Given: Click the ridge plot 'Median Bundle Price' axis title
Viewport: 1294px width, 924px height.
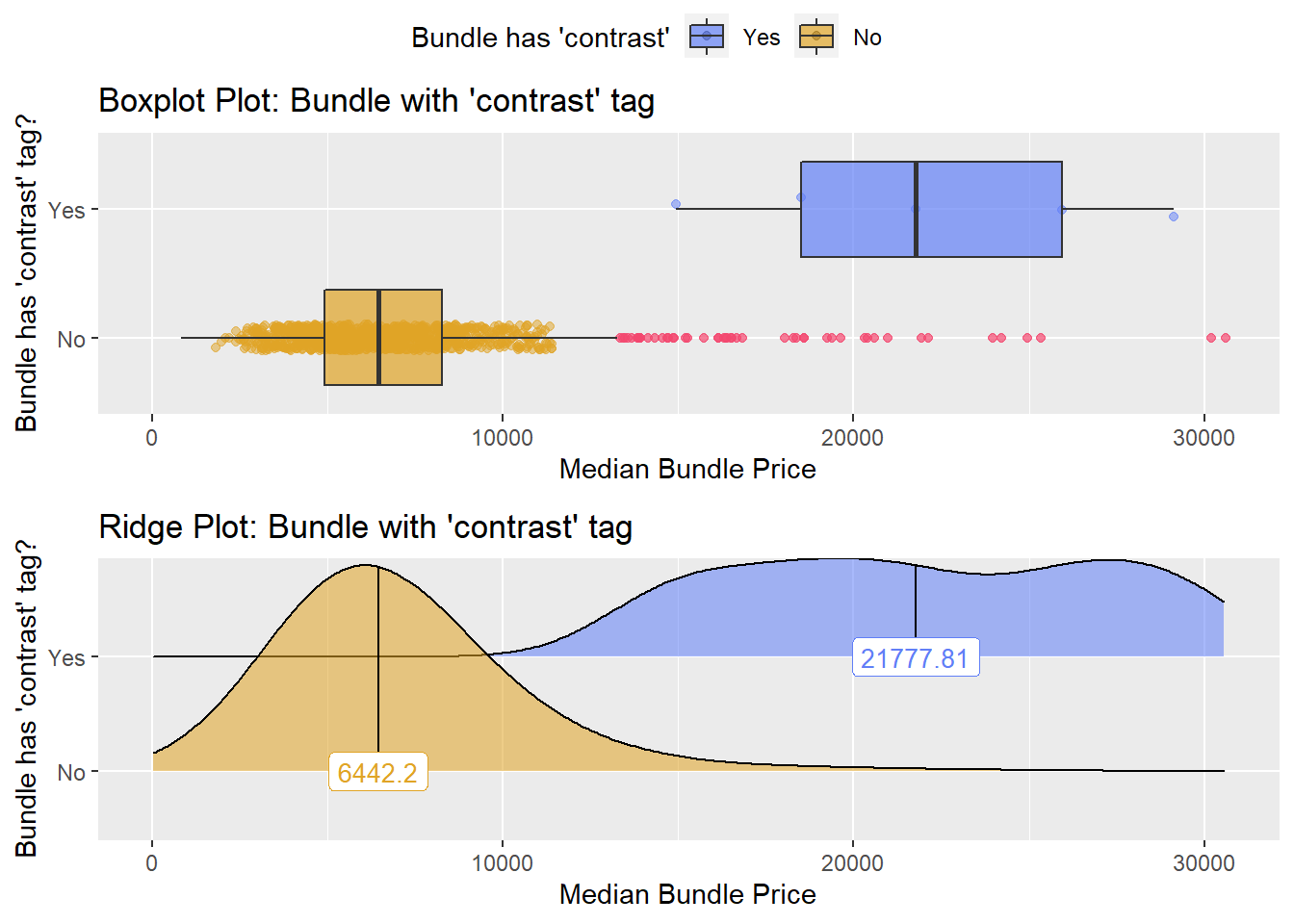Looking at the screenshot, I should click(687, 894).
